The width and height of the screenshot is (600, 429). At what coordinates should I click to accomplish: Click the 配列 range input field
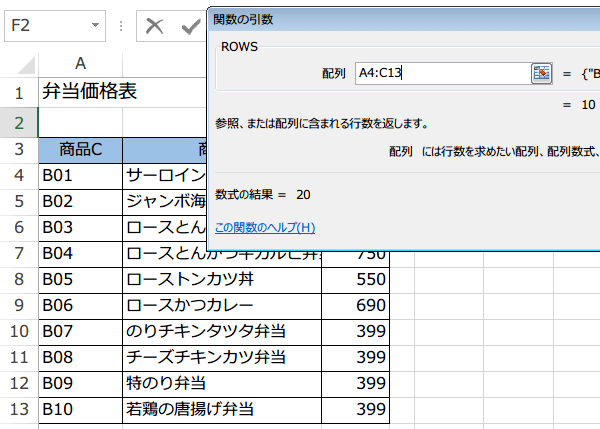click(x=440, y=73)
